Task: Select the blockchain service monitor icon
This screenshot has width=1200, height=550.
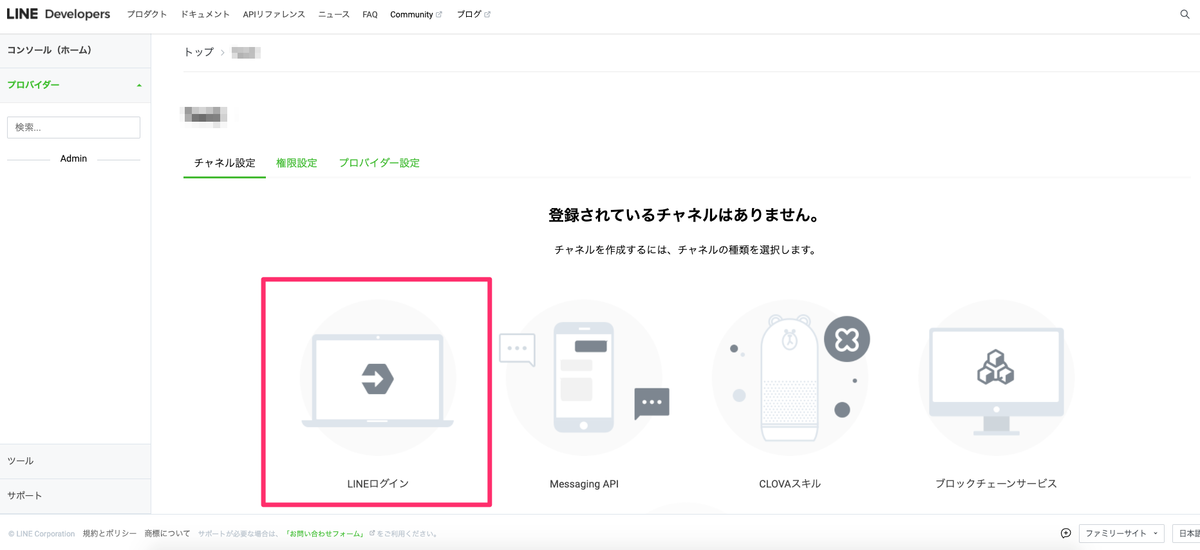Action: click(995, 376)
